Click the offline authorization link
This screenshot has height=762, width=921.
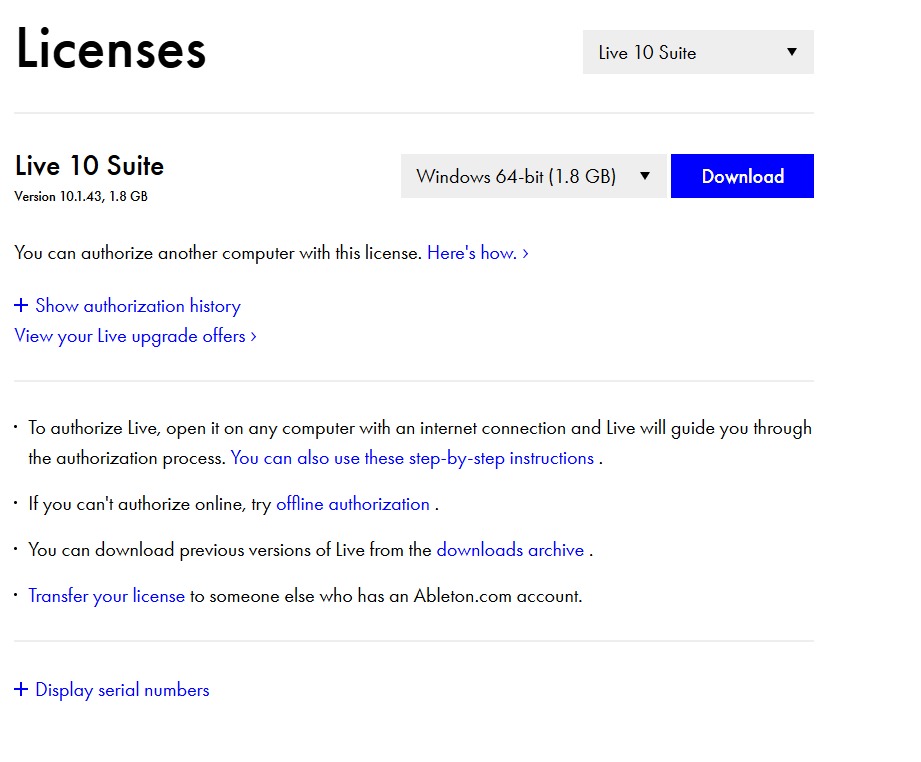click(353, 504)
